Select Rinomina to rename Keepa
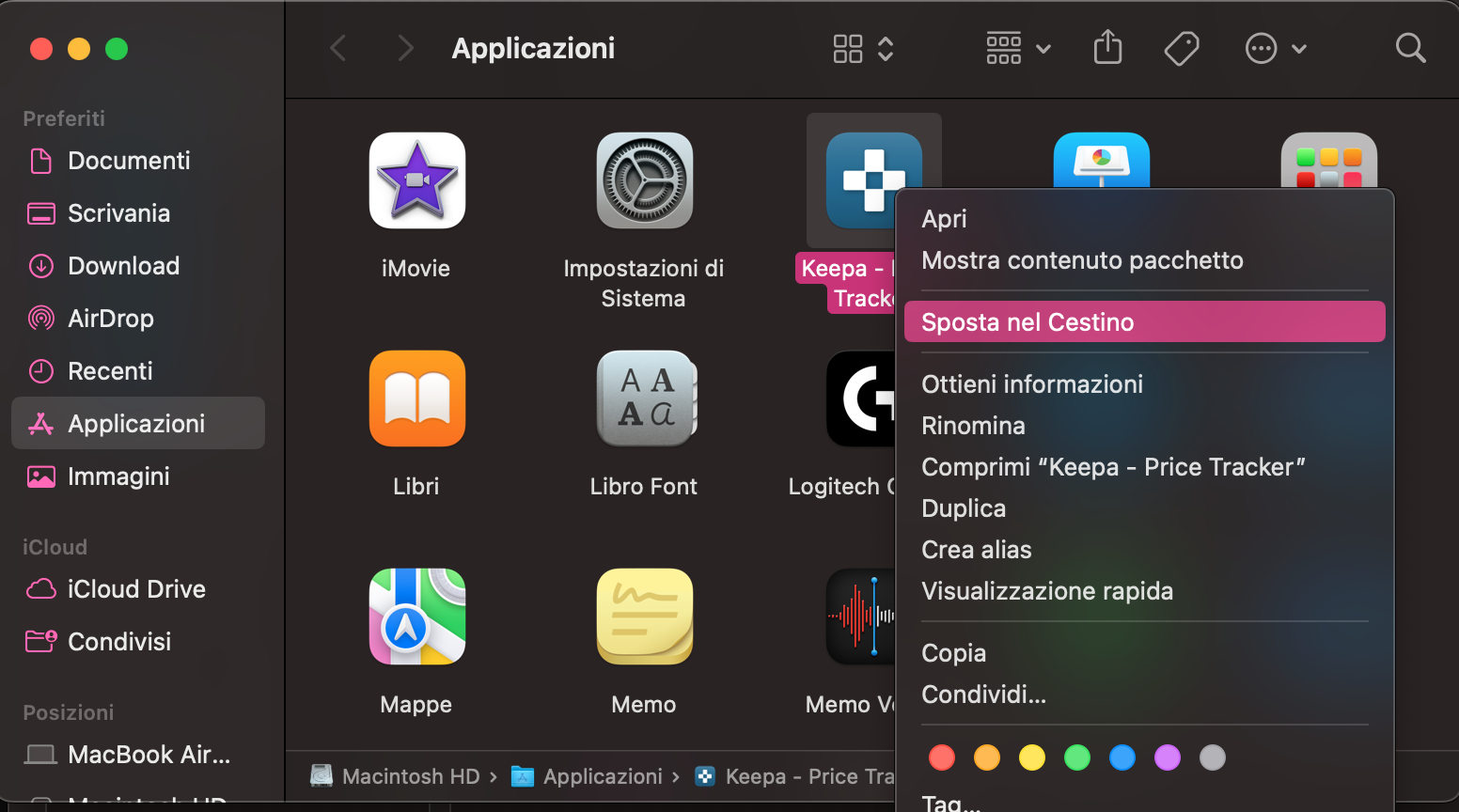The width and height of the screenshot is (1459, 812). pos(973,425)
